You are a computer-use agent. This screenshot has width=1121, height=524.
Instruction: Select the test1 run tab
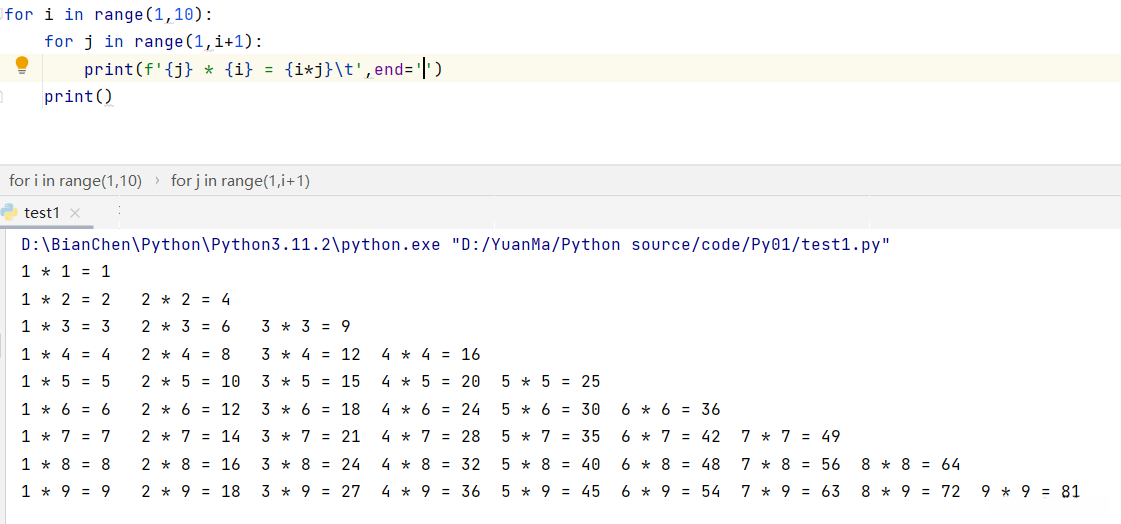coord(42,213)
